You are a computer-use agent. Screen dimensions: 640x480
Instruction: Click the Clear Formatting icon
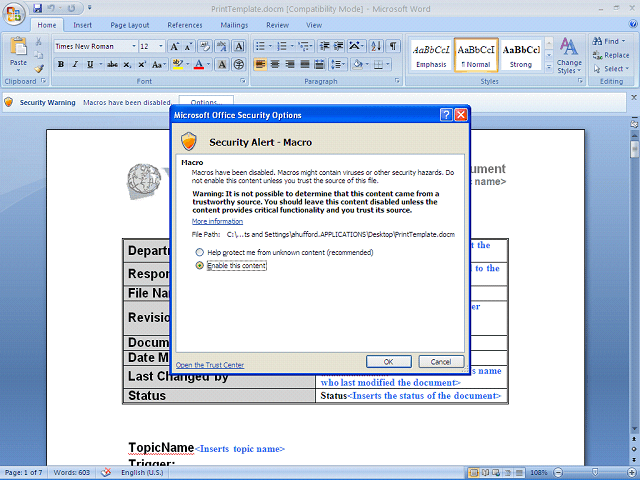point(205,46)
